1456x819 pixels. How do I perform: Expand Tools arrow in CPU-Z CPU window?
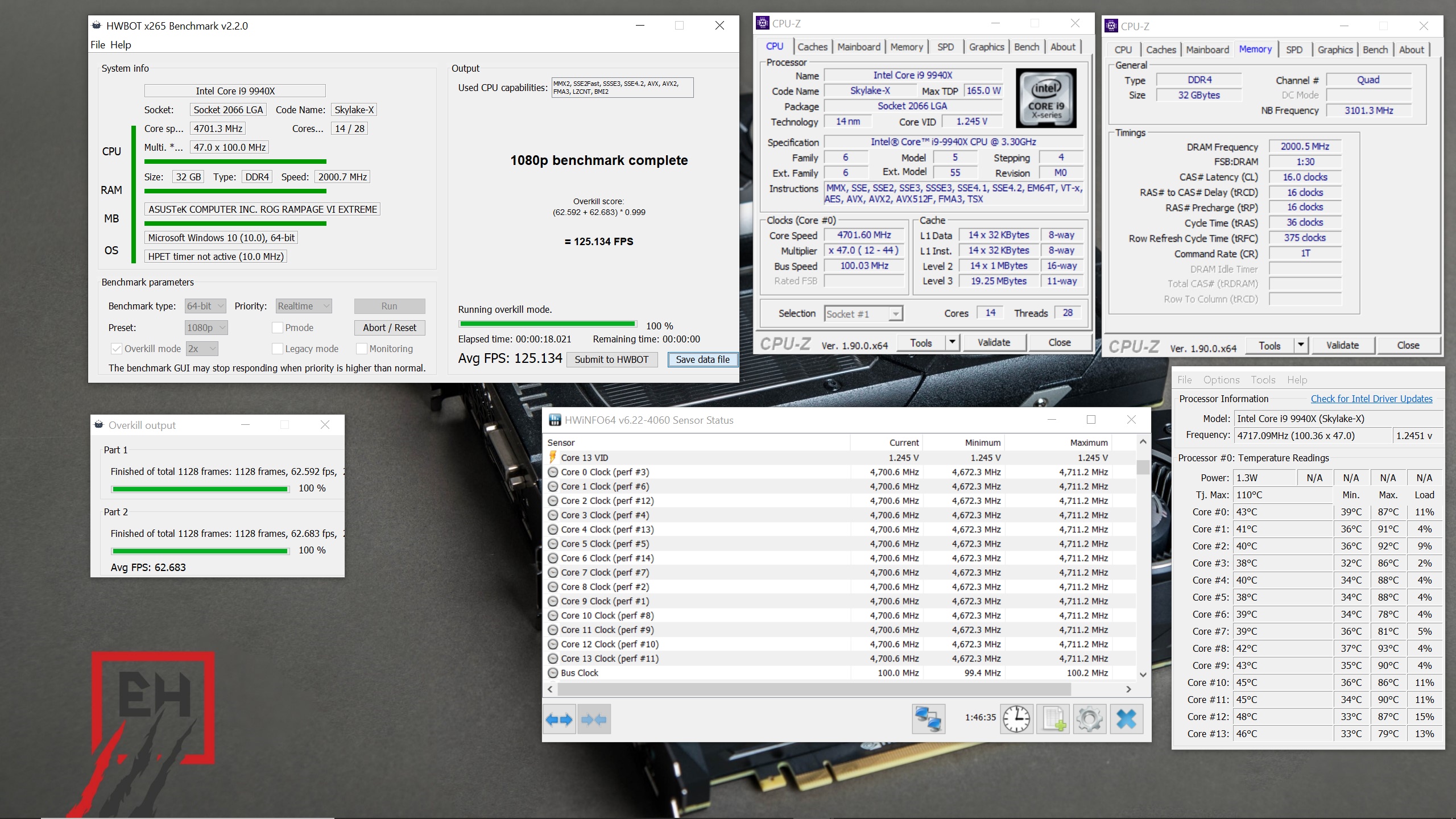953,342
